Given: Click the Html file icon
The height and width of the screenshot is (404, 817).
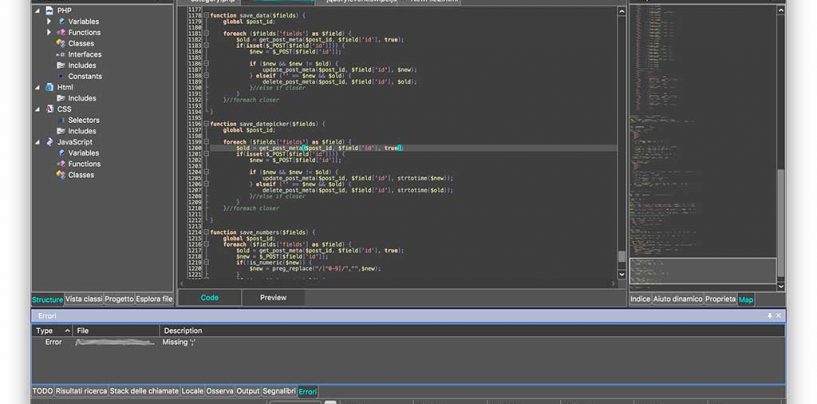Looking at the screenshot, I should click(49, 87).
